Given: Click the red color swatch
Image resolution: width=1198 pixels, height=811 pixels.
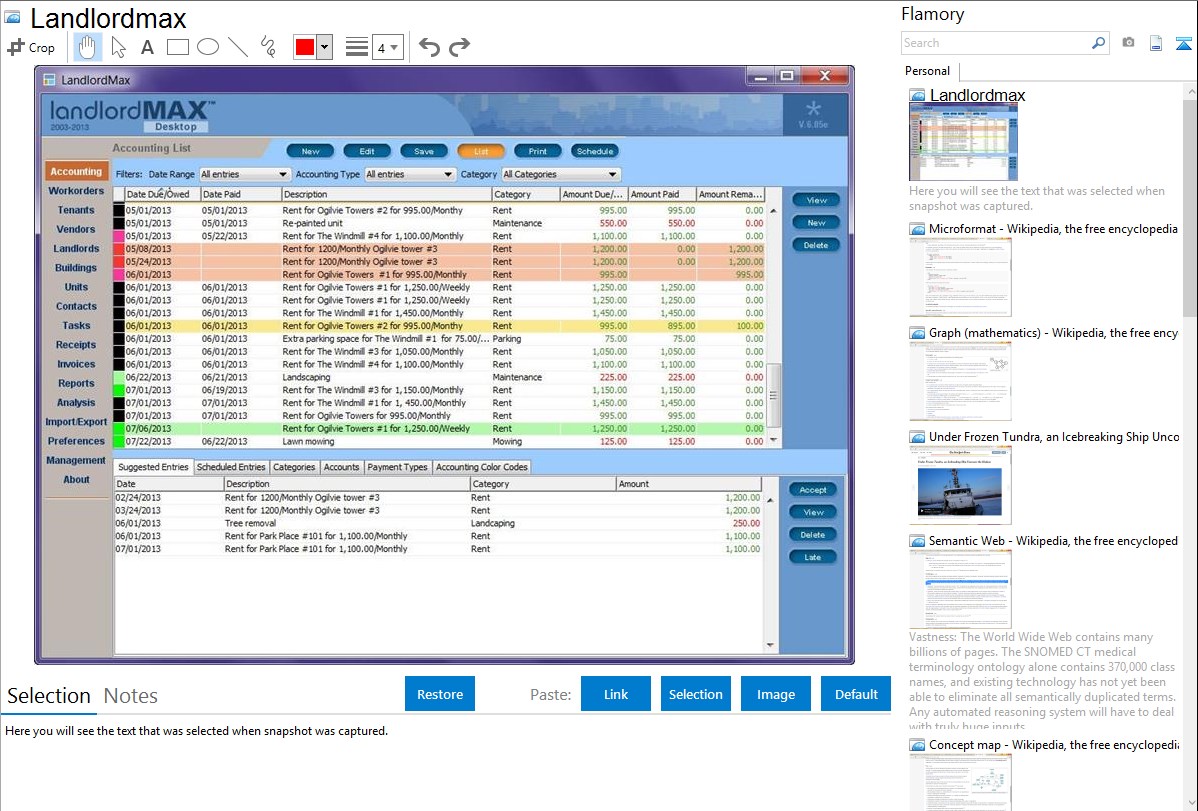Looking at the screenshot, I should pos(305,47).
